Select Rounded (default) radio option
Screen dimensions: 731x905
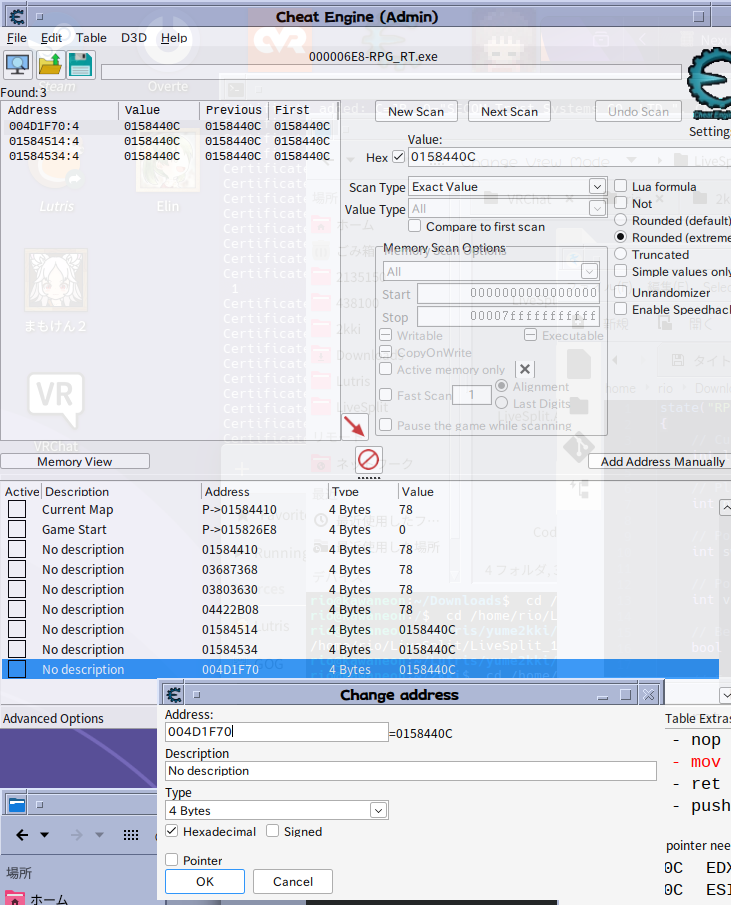point(621,220)
